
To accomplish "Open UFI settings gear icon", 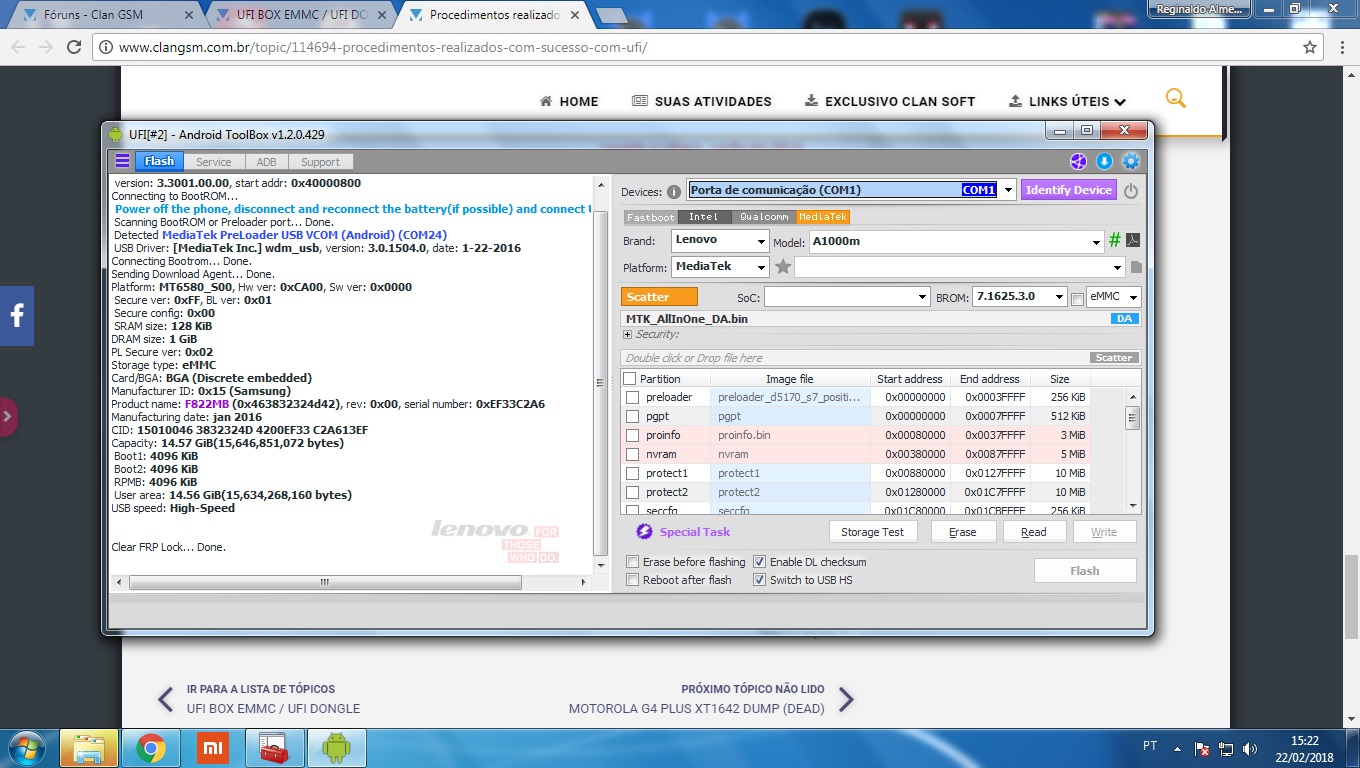I will 1131,161.
